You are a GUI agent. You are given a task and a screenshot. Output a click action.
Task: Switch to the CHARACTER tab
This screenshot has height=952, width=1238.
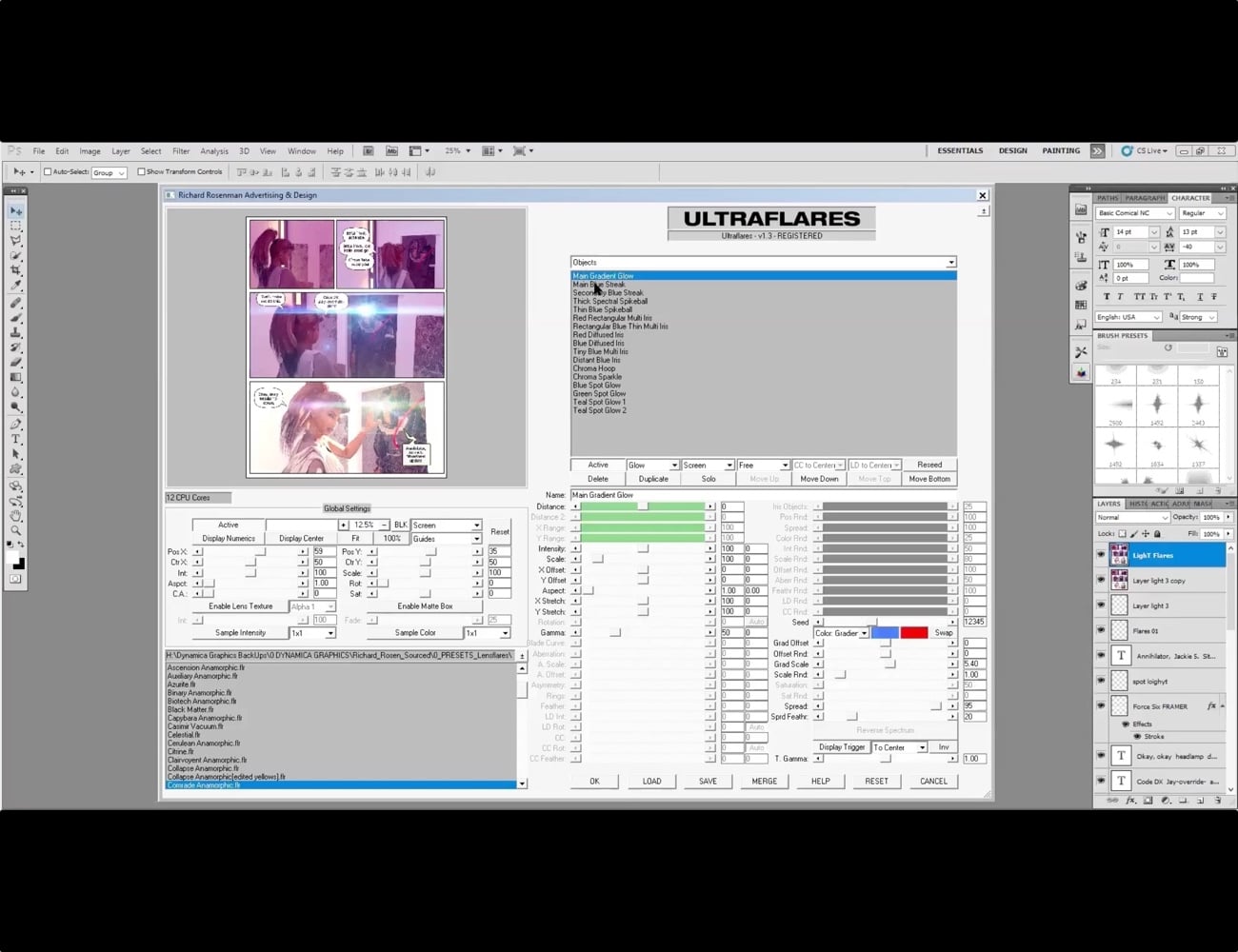[1189, 197]
